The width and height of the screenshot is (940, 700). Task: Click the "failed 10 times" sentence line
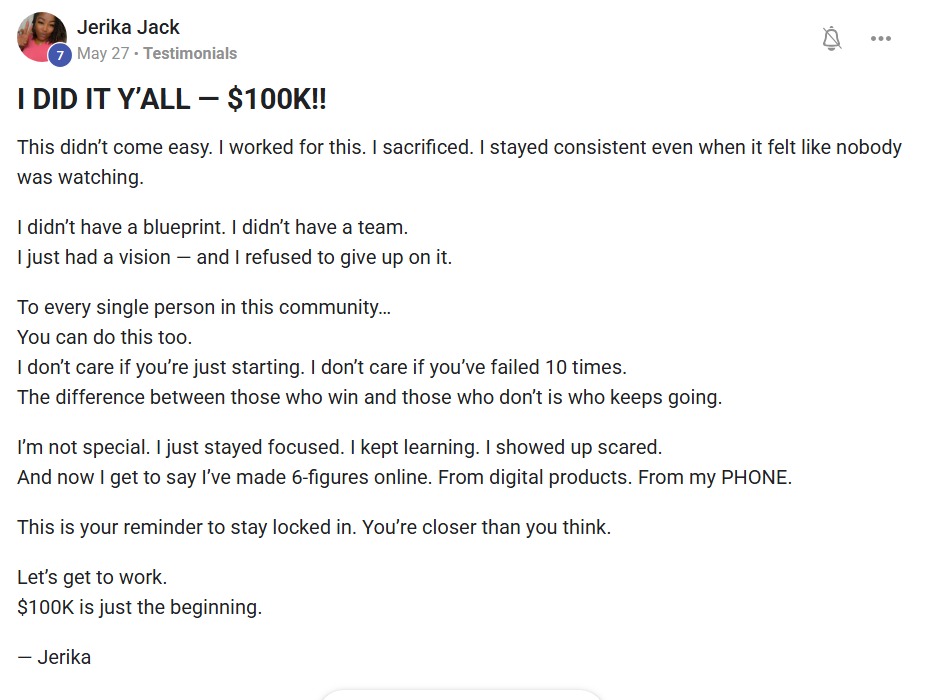pos(321,367)
